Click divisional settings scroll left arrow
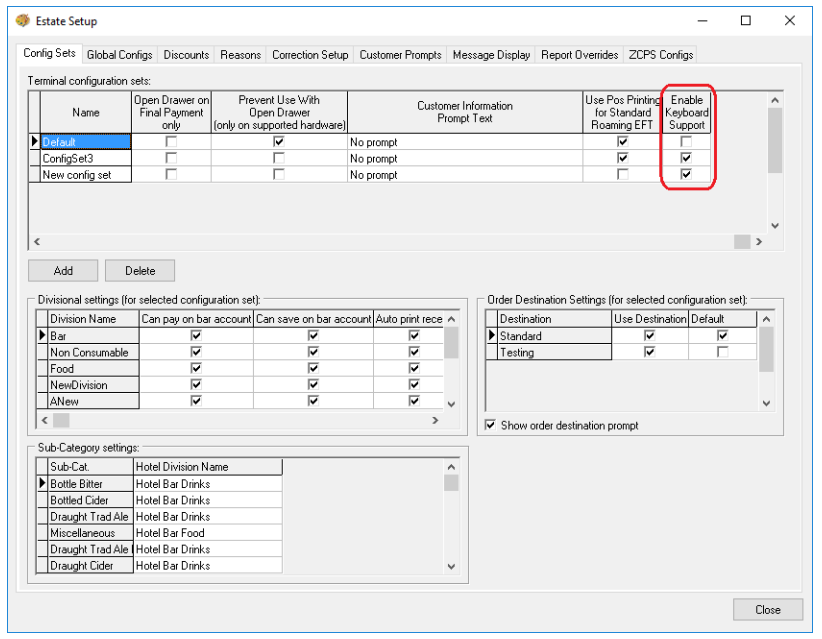The width and height of the screenshot is (822, 639). 44,420
